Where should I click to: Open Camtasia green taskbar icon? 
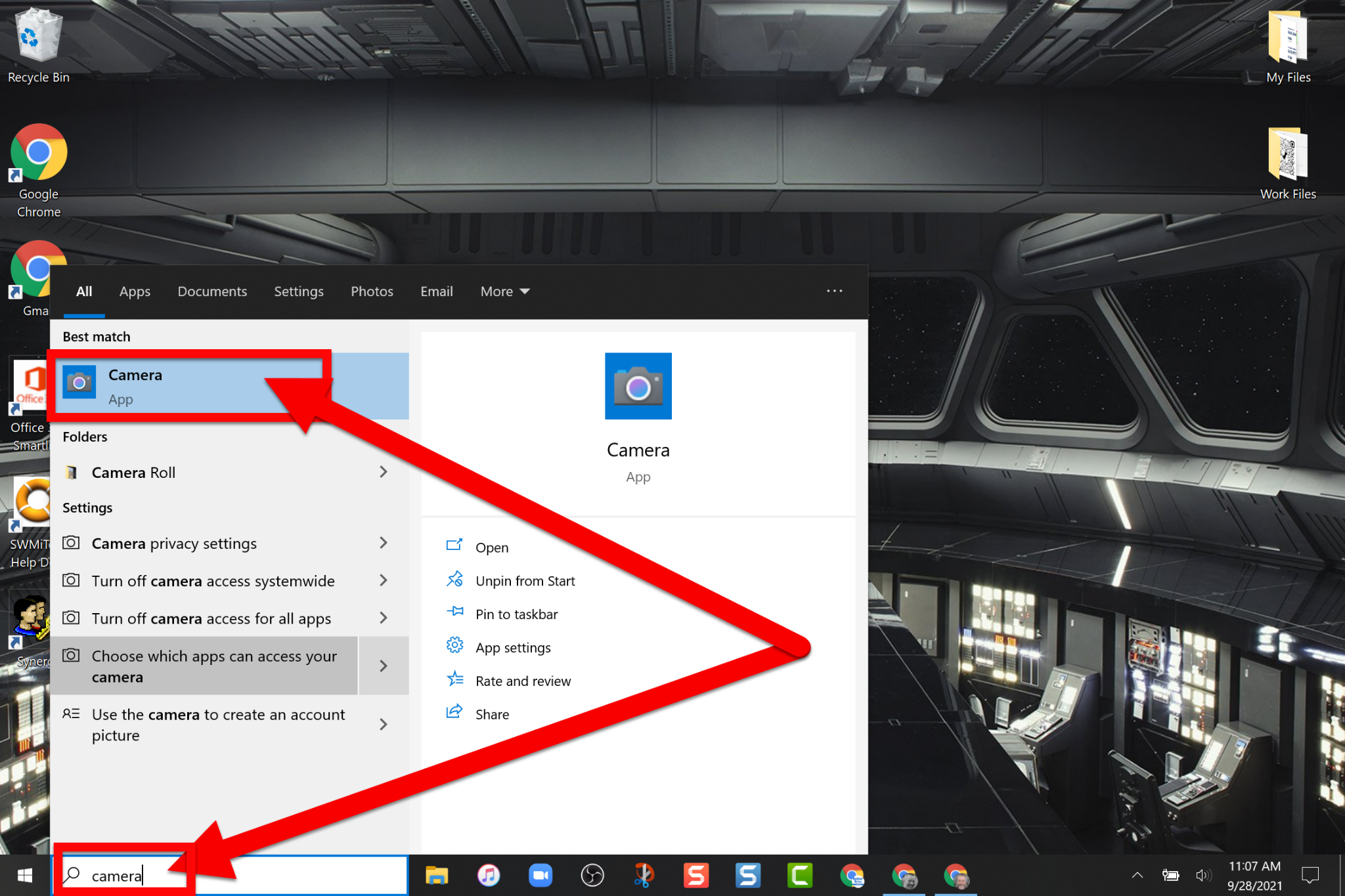[x=800, y=876]
